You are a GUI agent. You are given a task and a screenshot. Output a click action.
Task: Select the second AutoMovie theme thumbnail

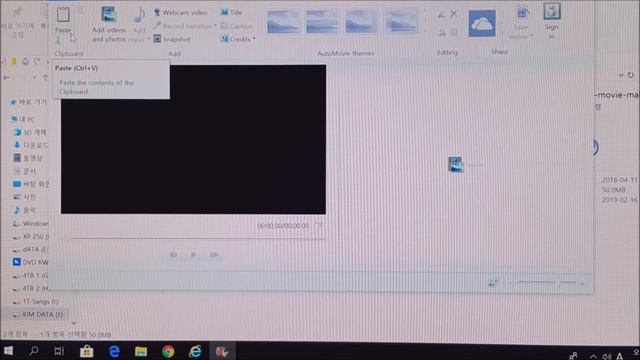click(x=322, y=22)
